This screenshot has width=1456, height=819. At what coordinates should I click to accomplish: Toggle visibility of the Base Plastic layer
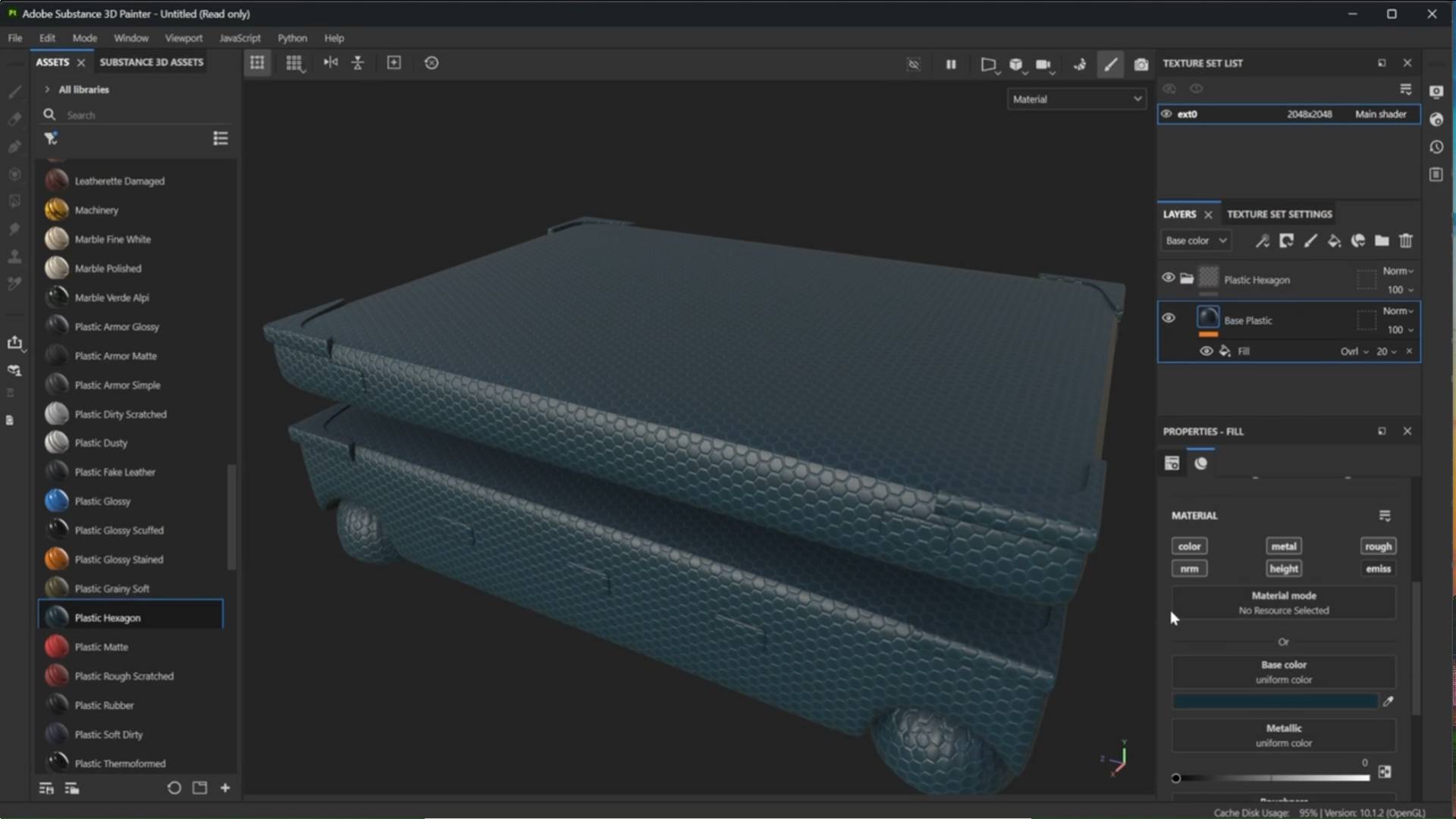pos(1168,317)
